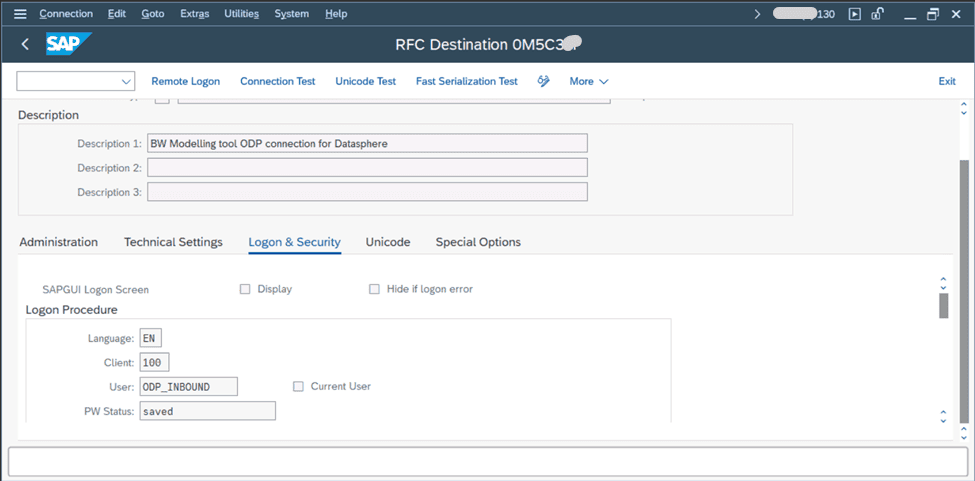Open the Extras menu
Viewport: 975px width, 481px height.
[x=195, y=14]
